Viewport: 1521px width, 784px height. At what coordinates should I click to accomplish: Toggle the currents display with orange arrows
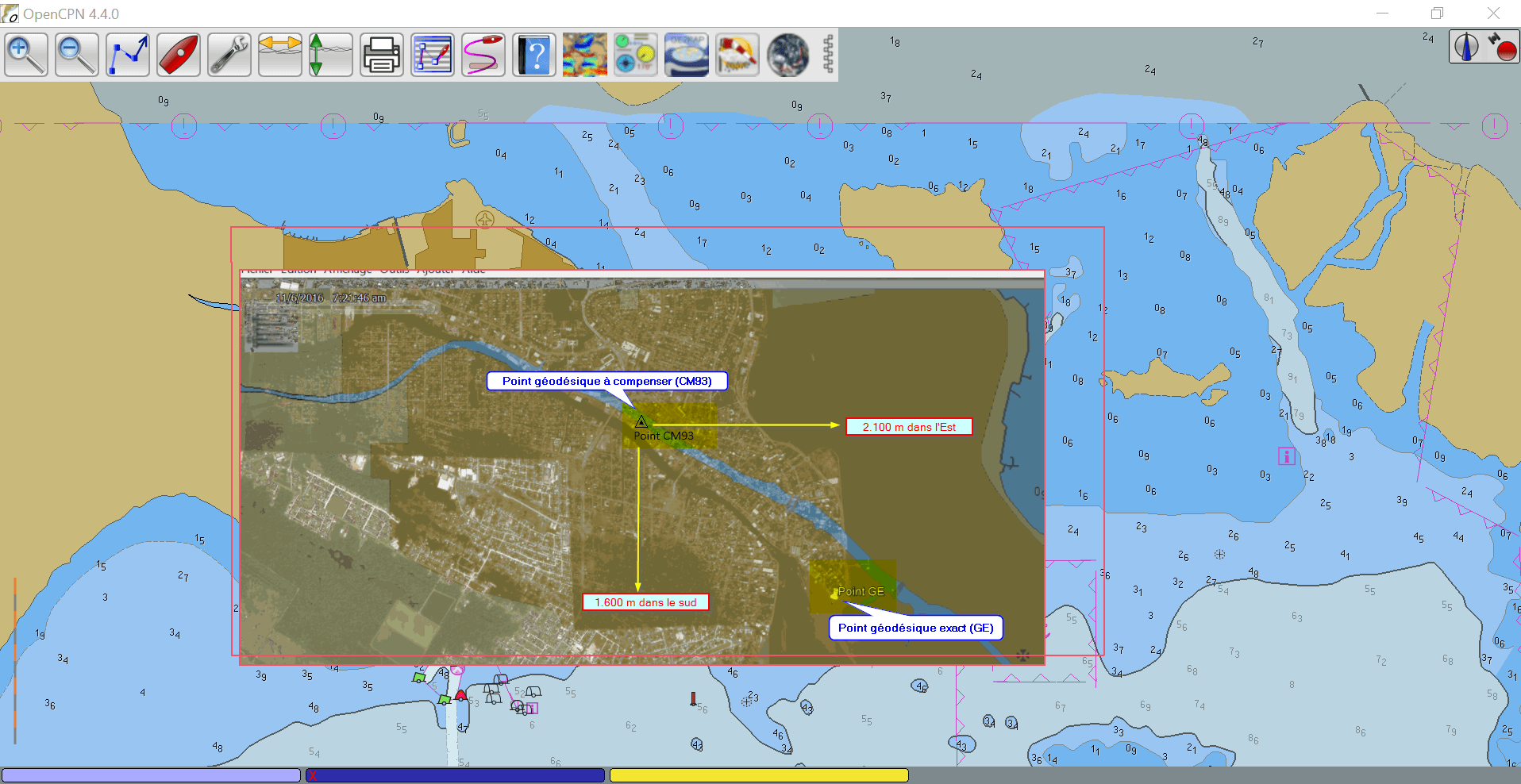(x=280, y=55)
